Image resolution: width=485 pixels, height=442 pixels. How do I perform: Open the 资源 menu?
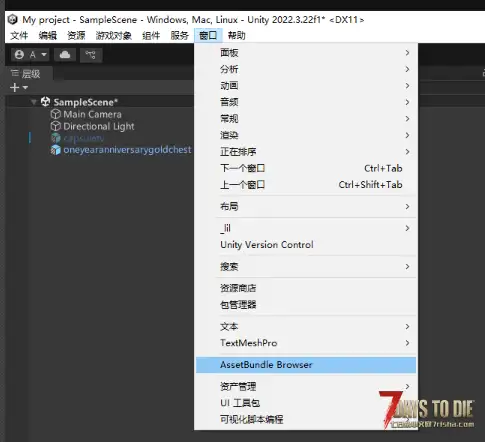[x=76, y=35]
